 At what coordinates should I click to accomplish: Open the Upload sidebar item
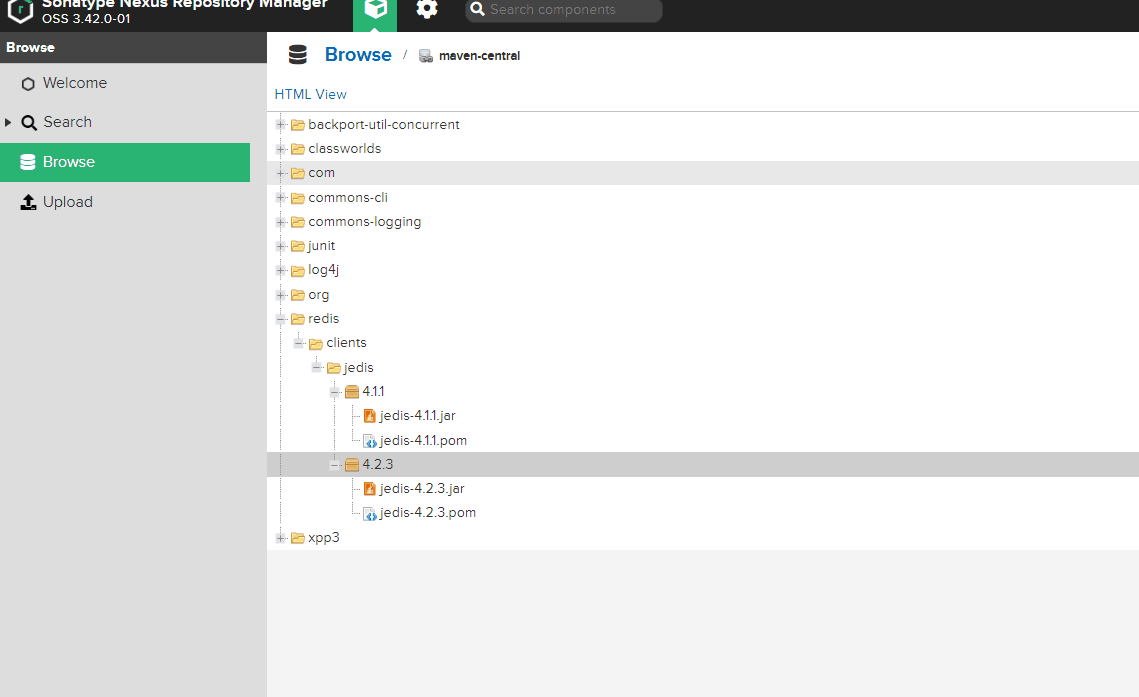(x=125, y=202)
